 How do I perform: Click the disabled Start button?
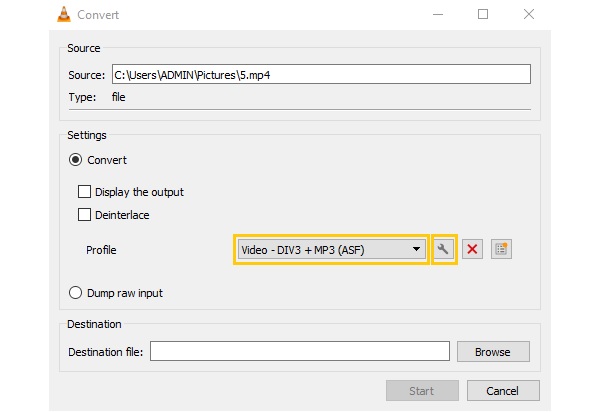pyautogui.click(x=422, y=391)
